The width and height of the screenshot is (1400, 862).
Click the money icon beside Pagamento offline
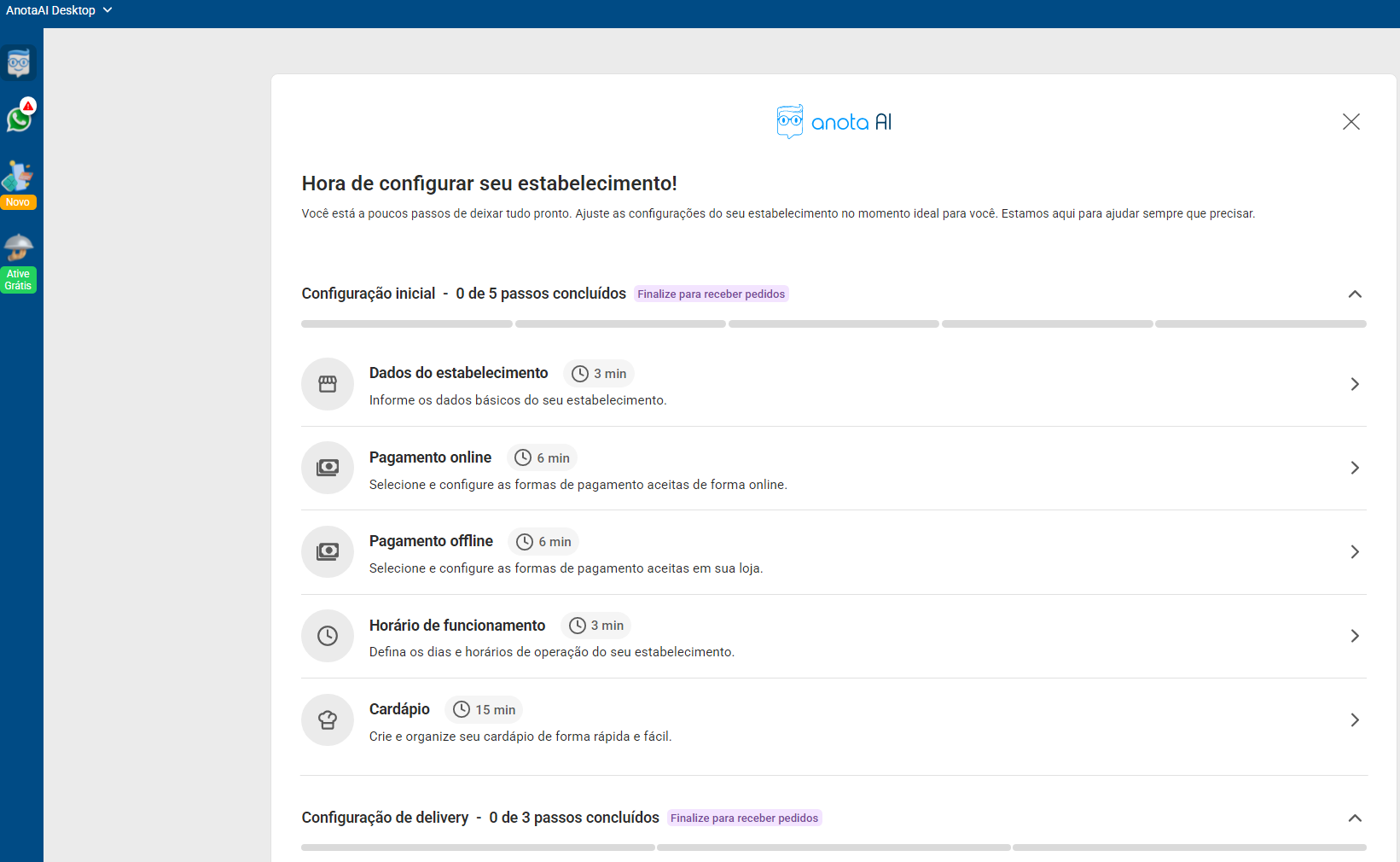coord(328,551)
